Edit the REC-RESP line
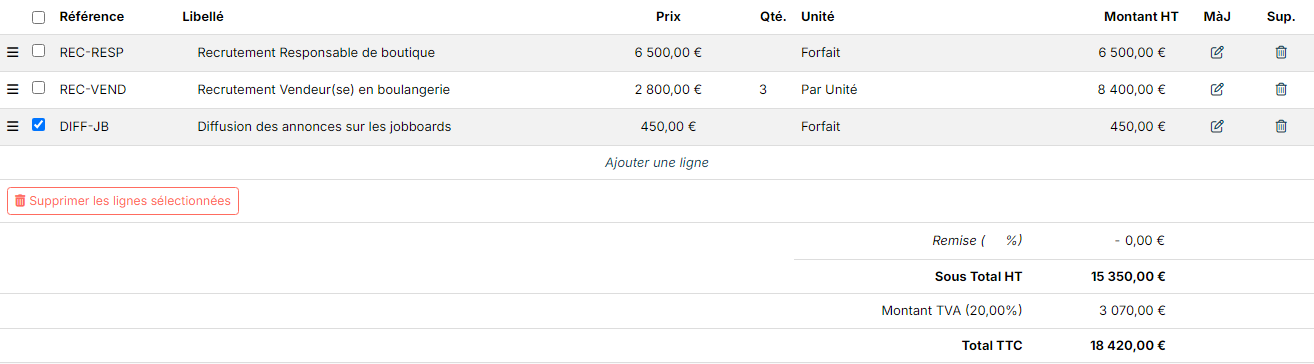 tap(1217, 53)
